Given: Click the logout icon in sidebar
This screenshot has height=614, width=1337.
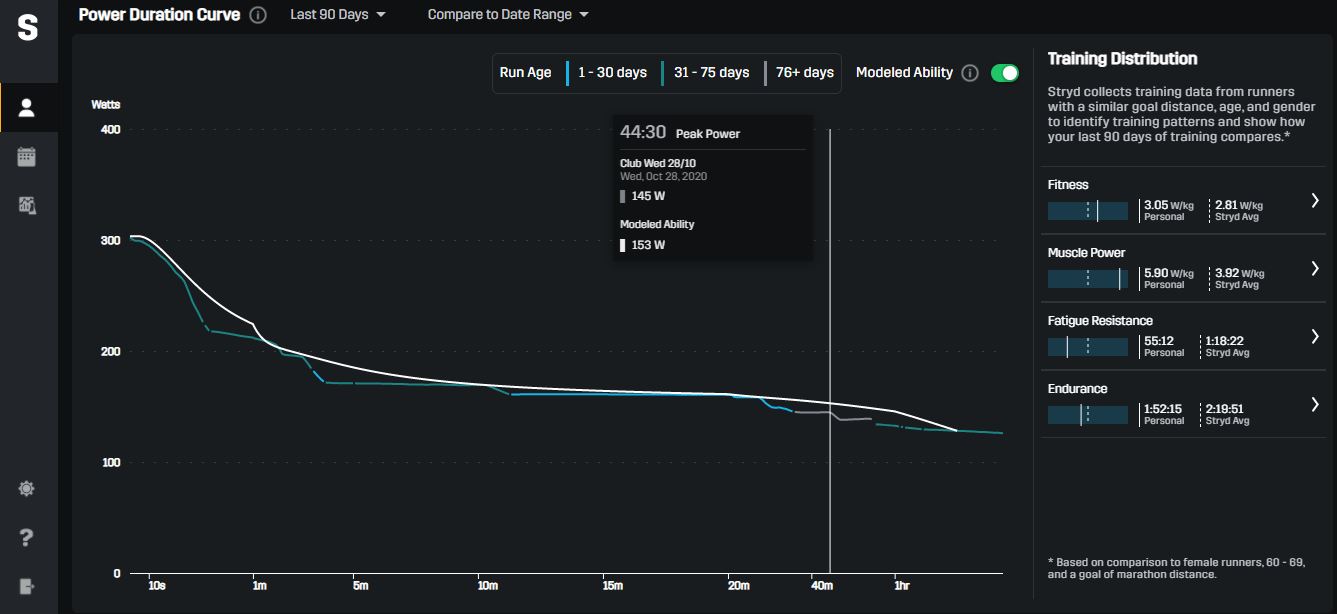Looking at the screenshot, I should point(27,586).
